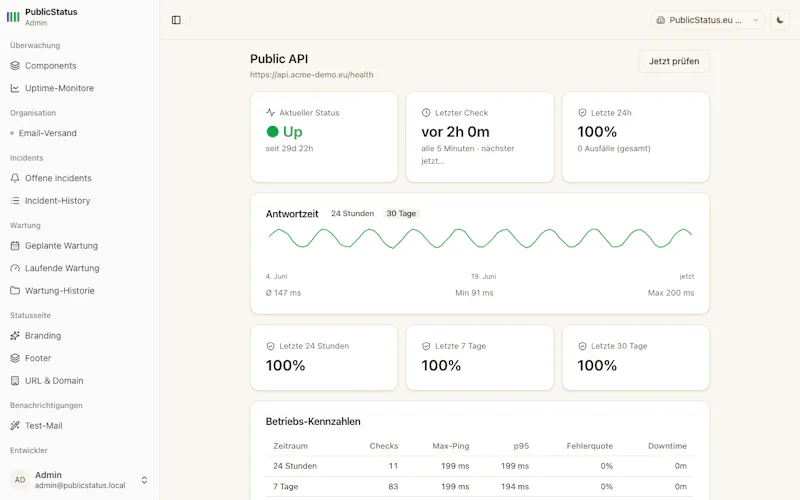Click the Antwortzeit response time graph

(x=480, y=238)
